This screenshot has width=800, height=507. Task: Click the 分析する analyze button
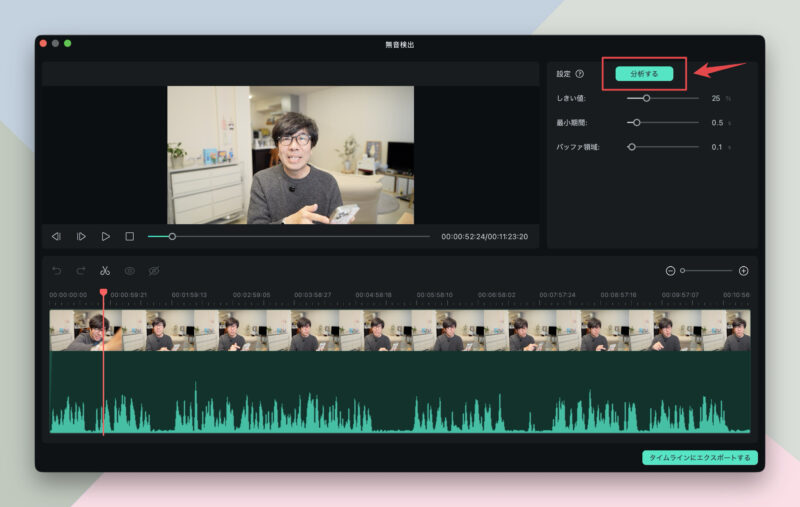pos(644,74)
